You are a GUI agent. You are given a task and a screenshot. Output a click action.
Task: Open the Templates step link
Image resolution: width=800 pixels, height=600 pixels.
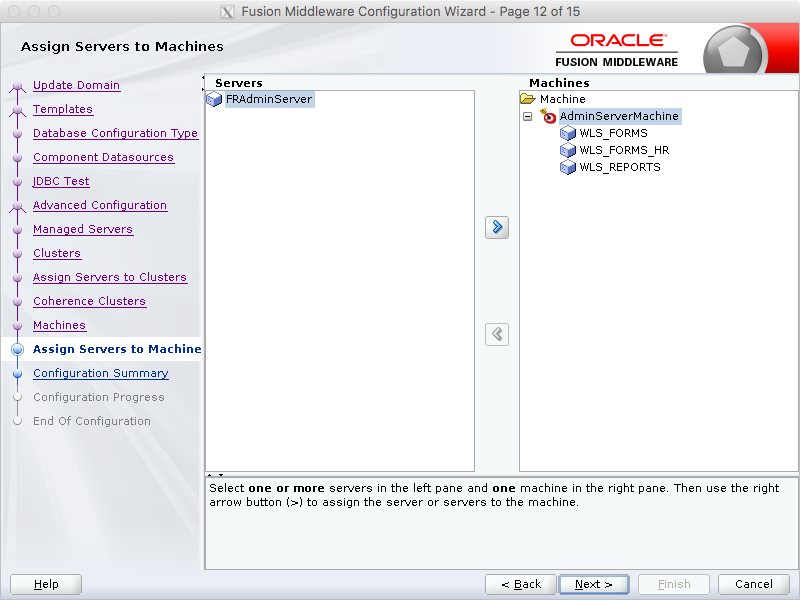[63, 109]
